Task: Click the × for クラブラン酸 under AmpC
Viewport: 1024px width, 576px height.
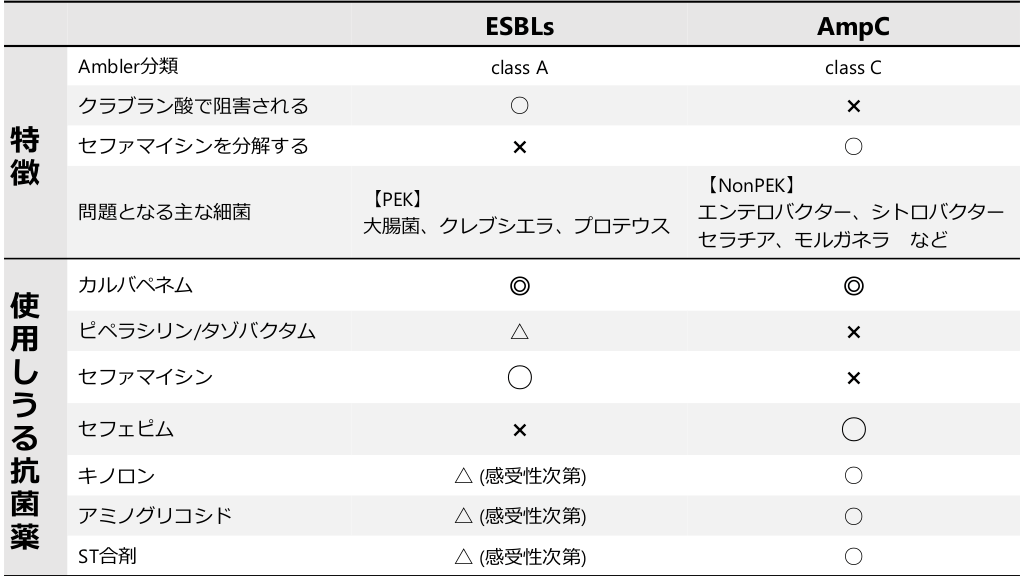Action: pyautogui.click(x=853, y=105)
